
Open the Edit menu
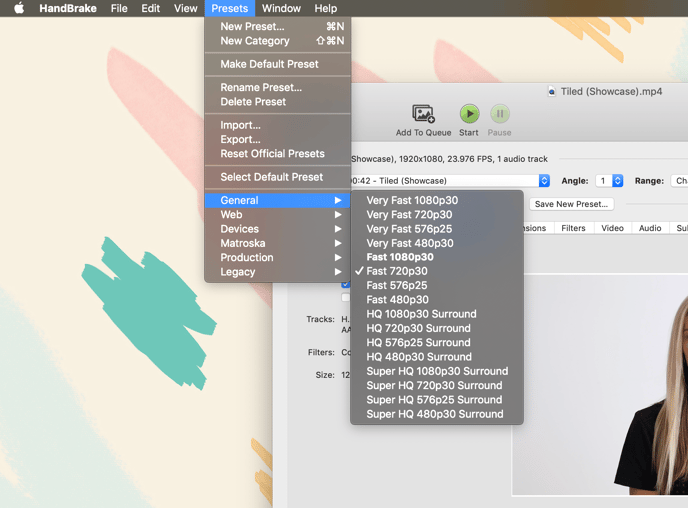click(x=150, y=8)
